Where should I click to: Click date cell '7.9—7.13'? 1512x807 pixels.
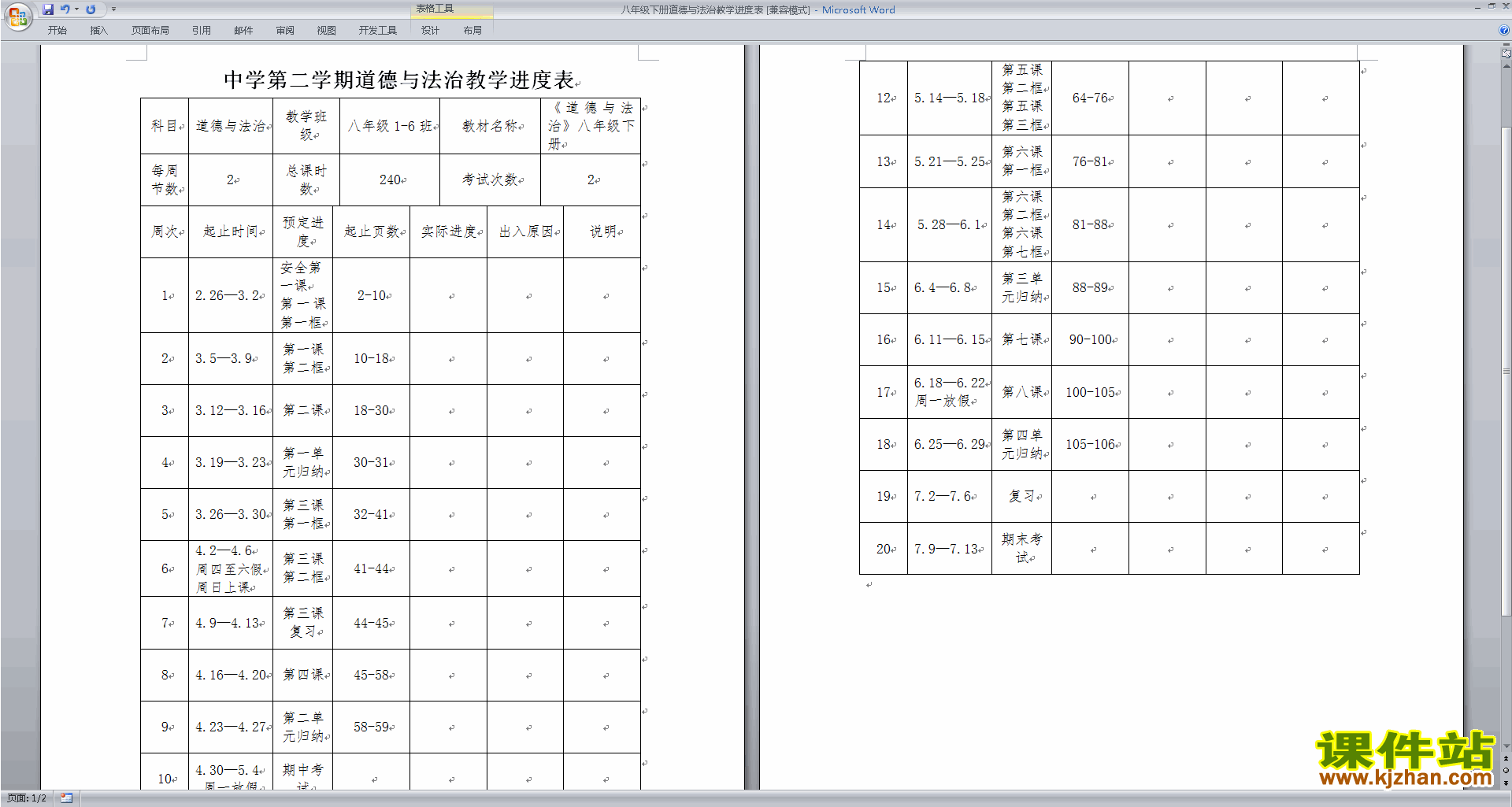[950, 548]
